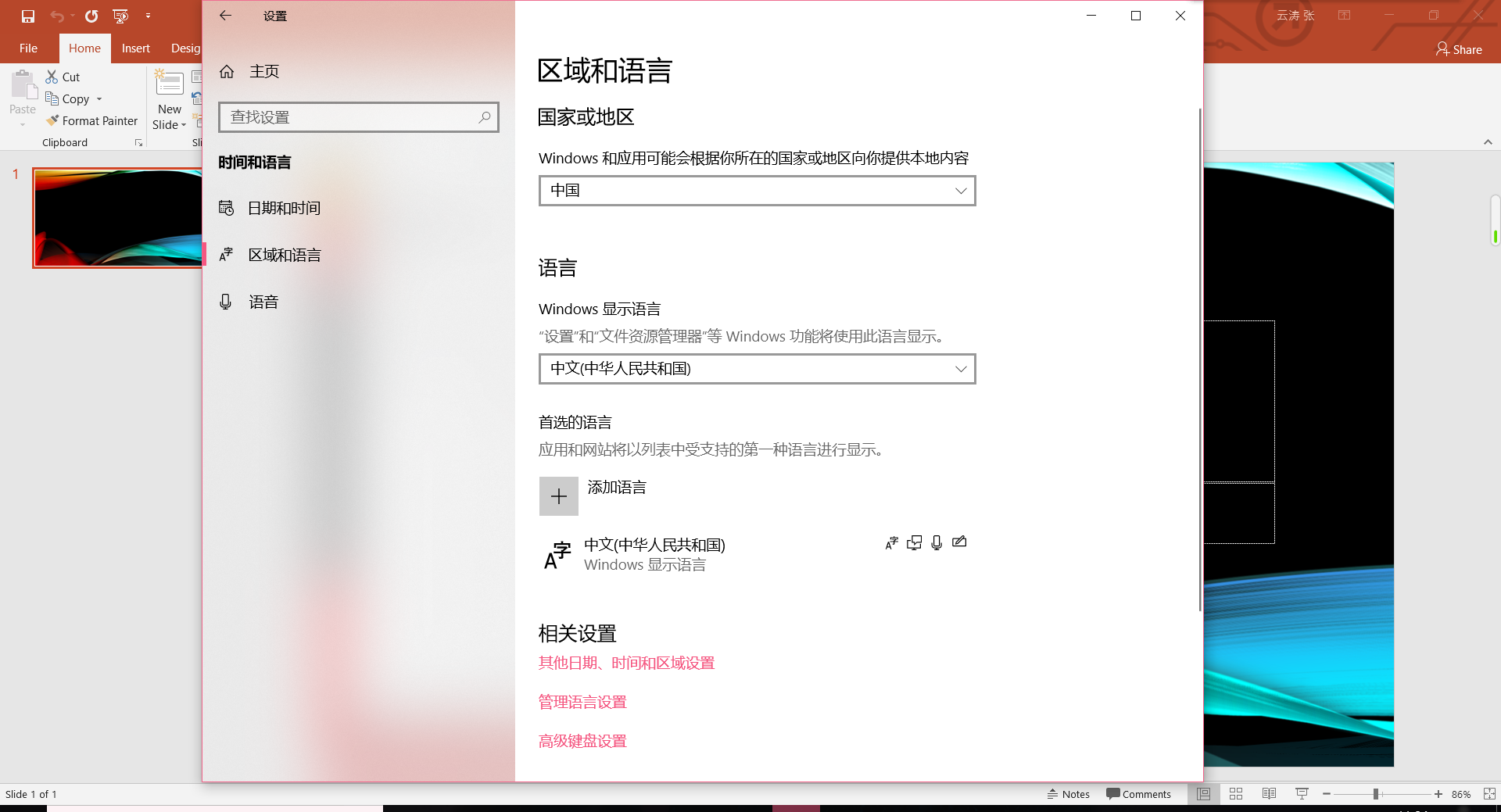The width and height of the screenshot is (1501, 812).
Task: Go to the 主页 home icon
Action: (227, 72)
